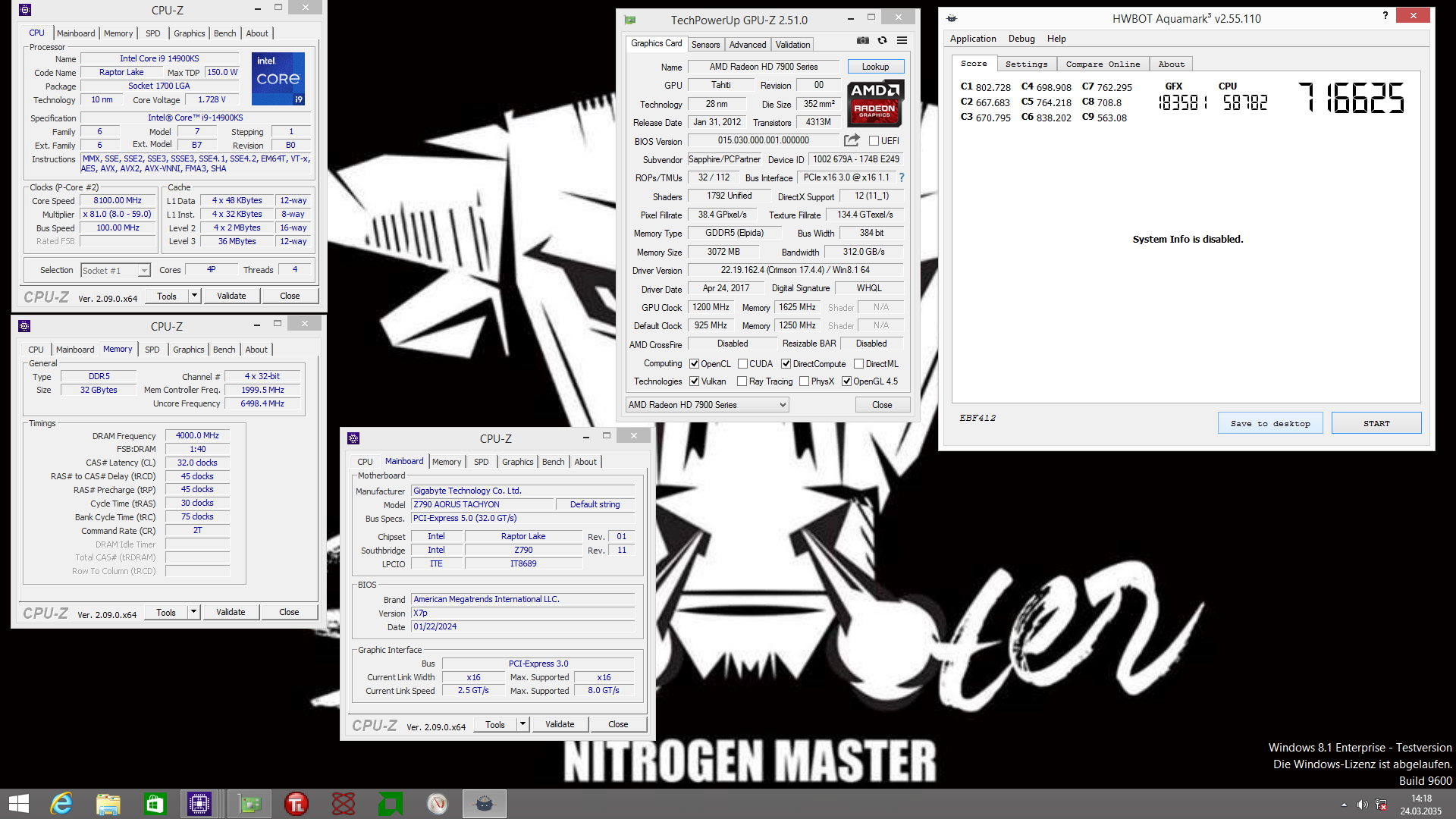Toggle DirectML checkbox
The width and height of the screenshot is (1456, 819).
(858, 364)
